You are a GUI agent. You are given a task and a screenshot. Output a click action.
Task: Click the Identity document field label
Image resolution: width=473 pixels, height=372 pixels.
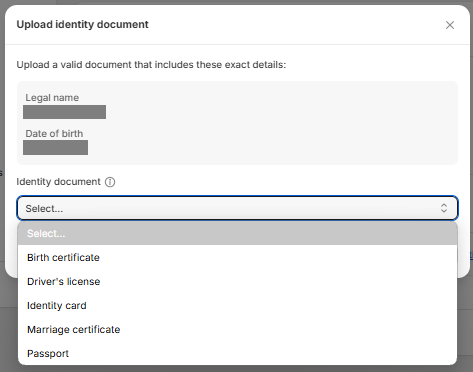click(x=58, y=182)
